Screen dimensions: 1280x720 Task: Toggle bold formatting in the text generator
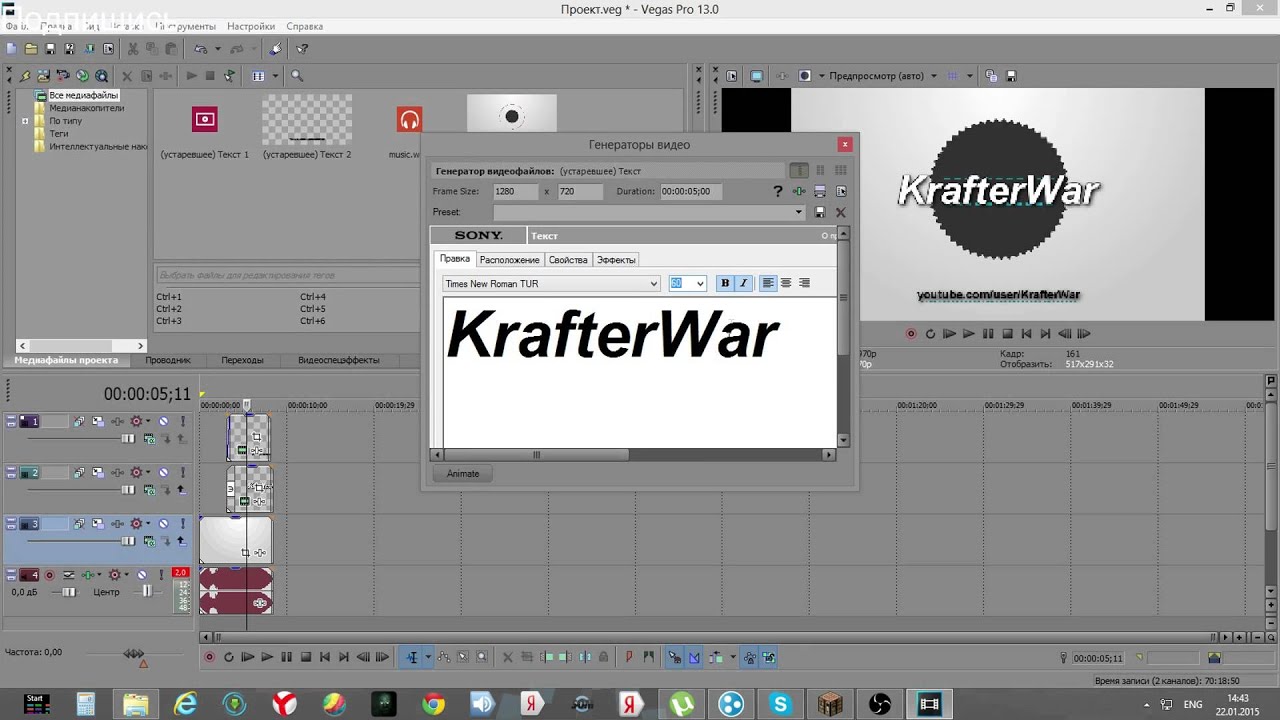(725, 283)
